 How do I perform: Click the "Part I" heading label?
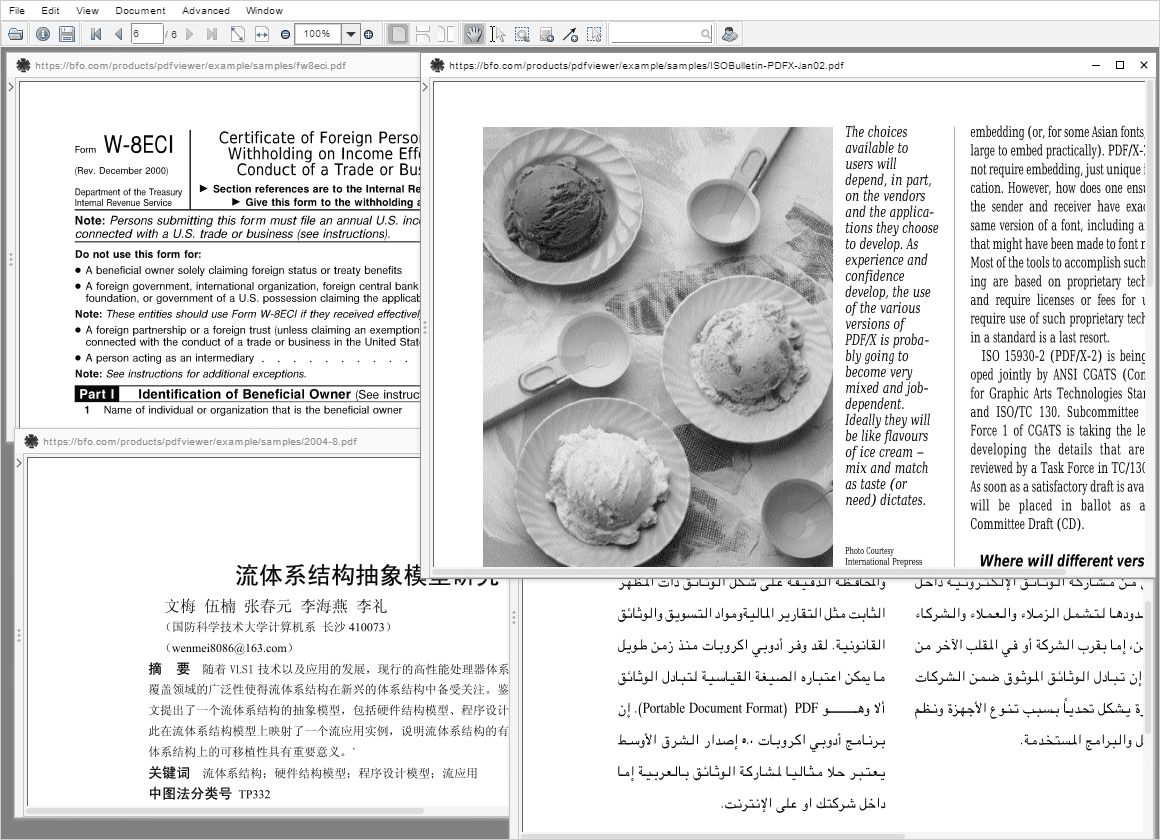(97, 394)
